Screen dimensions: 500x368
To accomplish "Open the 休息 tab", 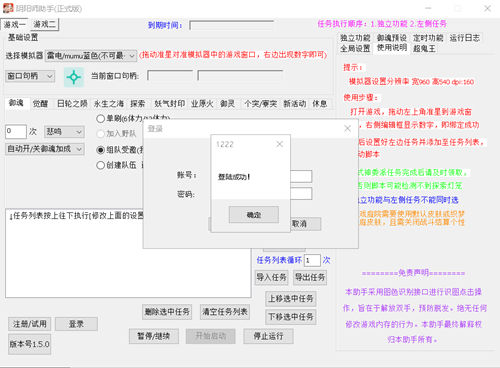I will [x=320, y=104].
